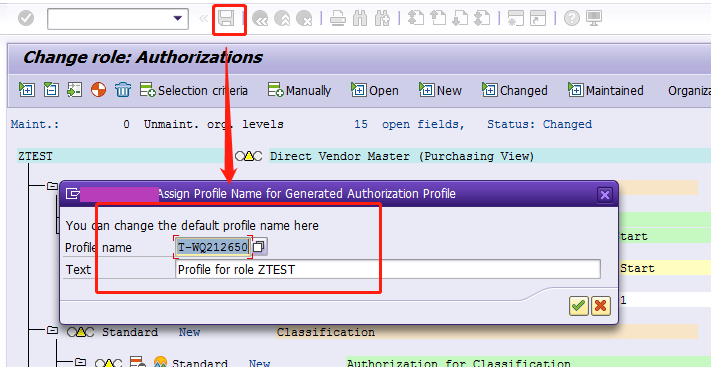
Task: Click the Next Page icon
Action: [460, 19]
